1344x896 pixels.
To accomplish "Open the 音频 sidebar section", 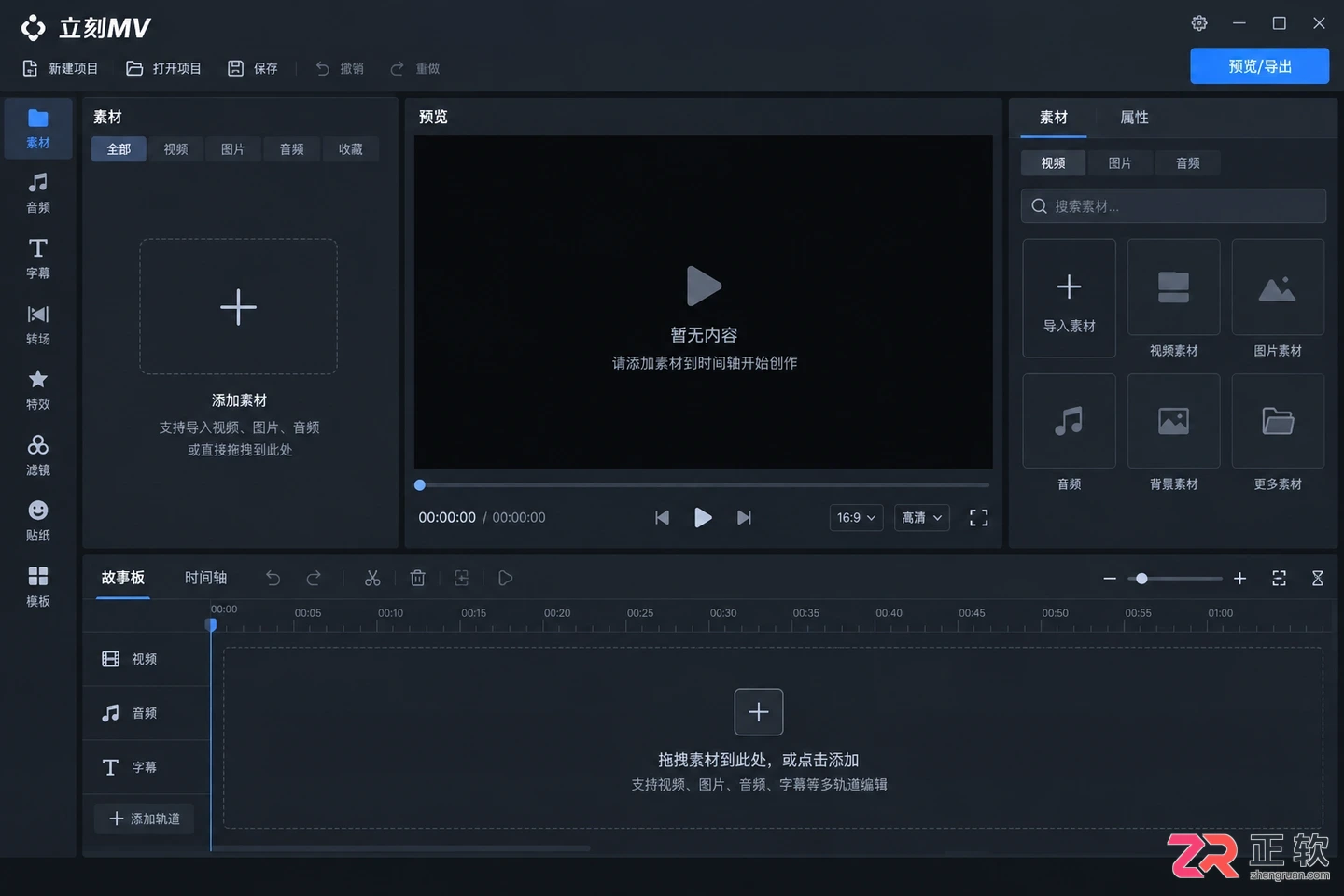I will [38, 193].
